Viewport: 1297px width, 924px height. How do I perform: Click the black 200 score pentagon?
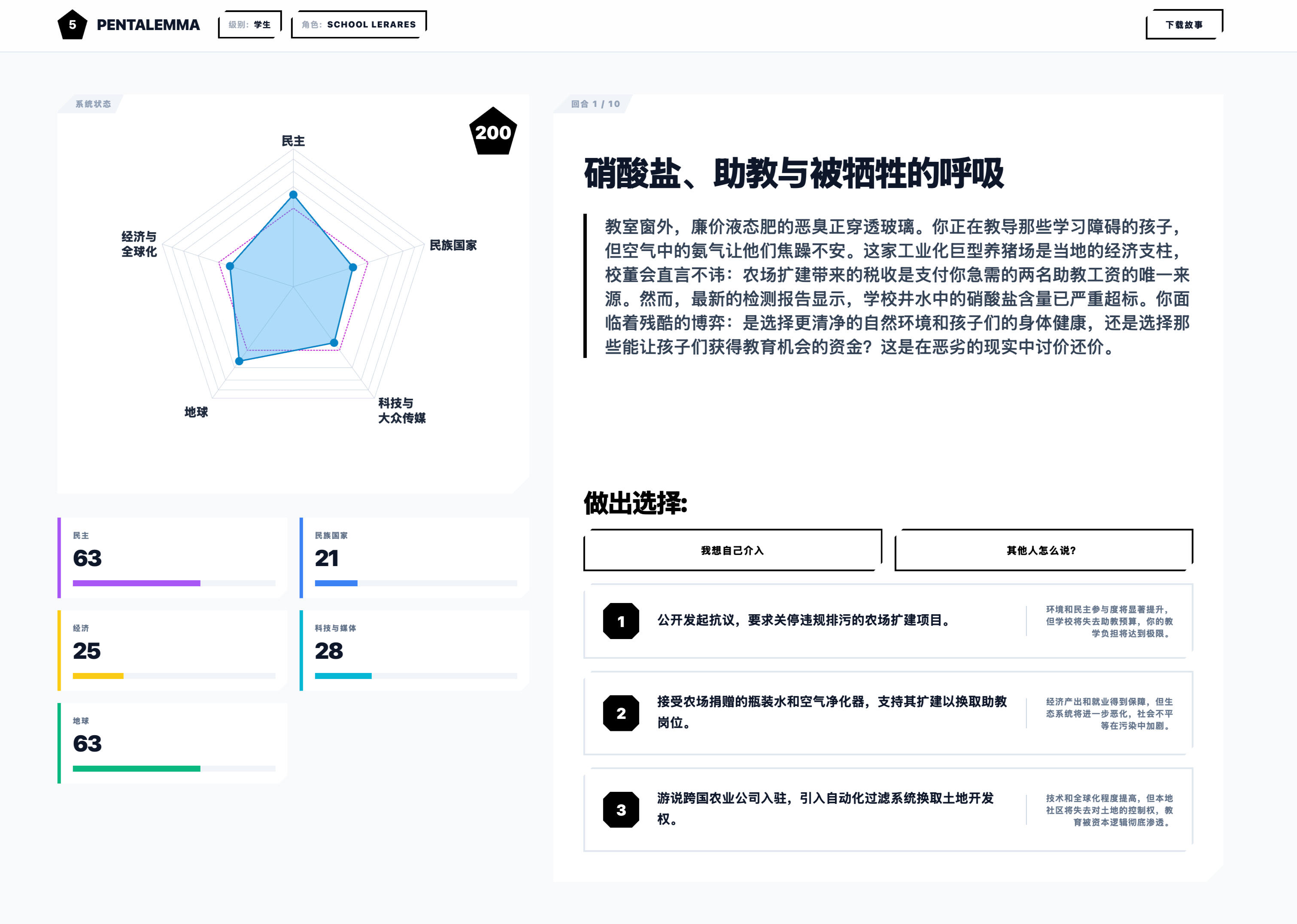[x=493, y=132]
